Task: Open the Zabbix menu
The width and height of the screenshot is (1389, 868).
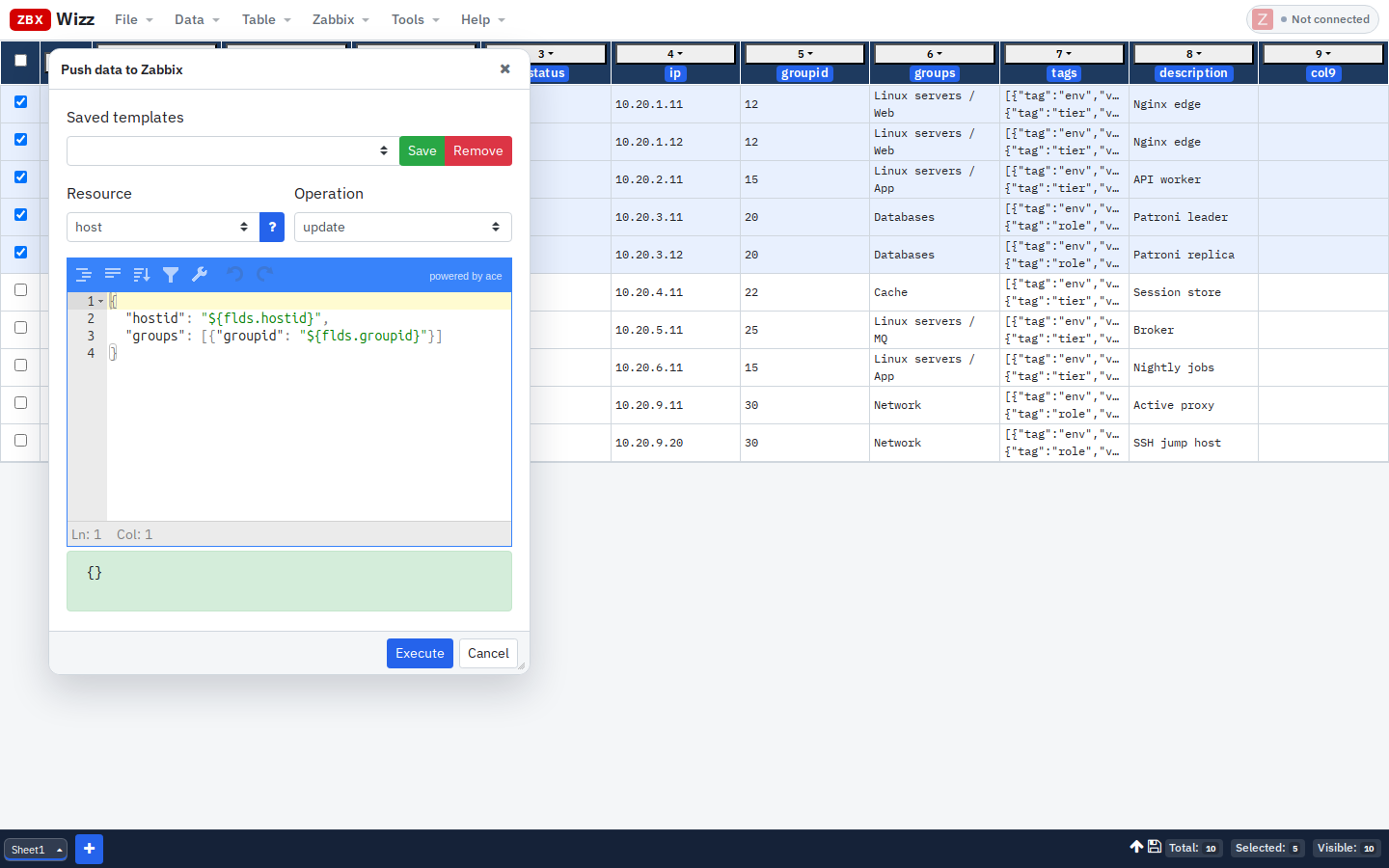Action: [x=340, y=19]
